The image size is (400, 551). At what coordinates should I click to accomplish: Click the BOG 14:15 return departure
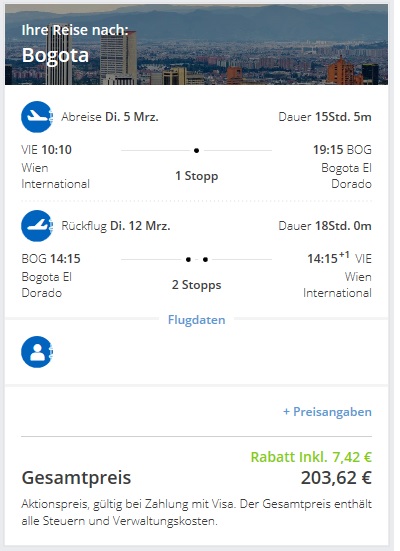click(x=51, y=259)
